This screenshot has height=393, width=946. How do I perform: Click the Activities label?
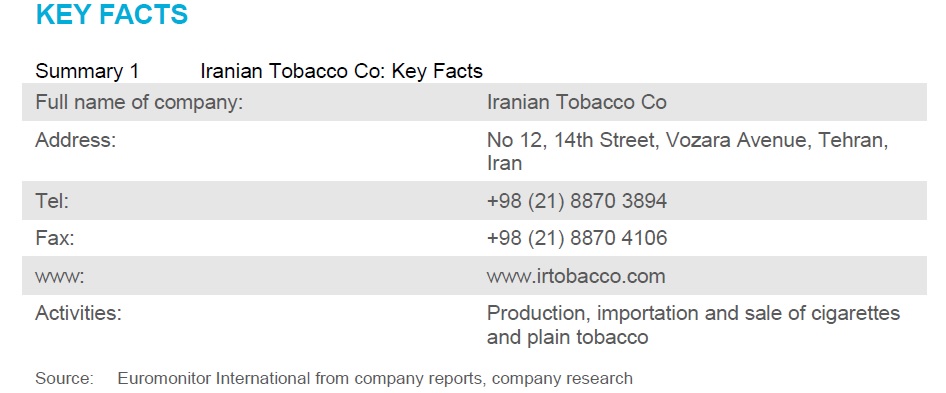[x=78, y=313]
